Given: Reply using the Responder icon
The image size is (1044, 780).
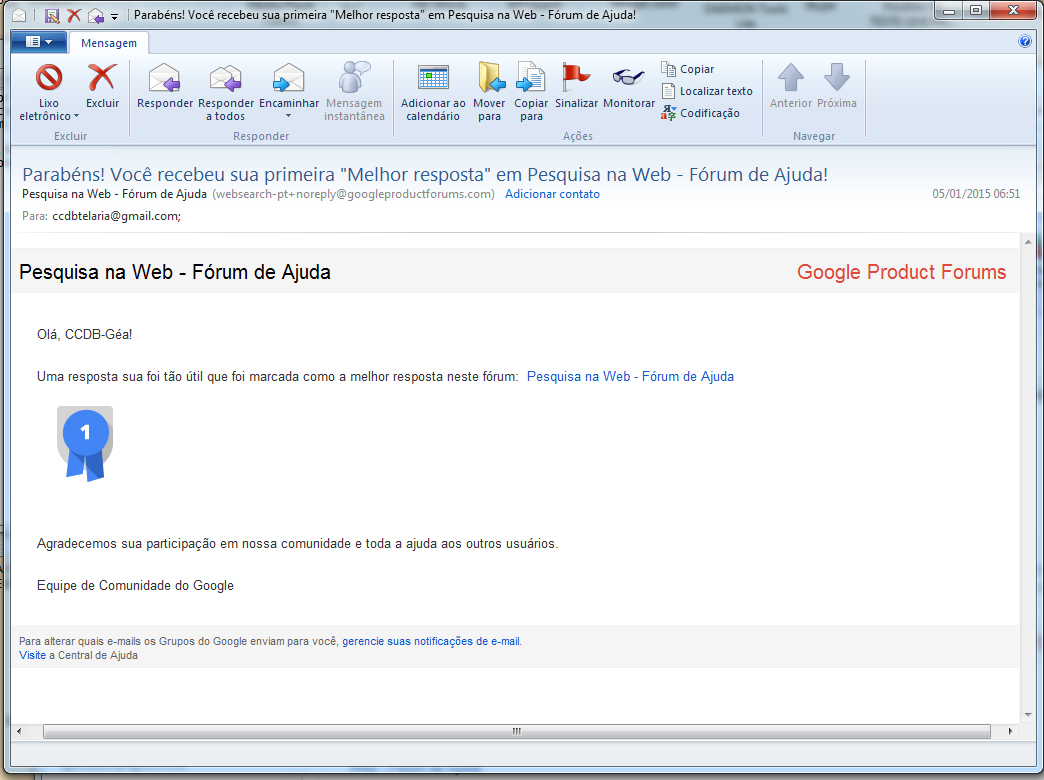Looking at the screenshot, I should coord(164,78).
